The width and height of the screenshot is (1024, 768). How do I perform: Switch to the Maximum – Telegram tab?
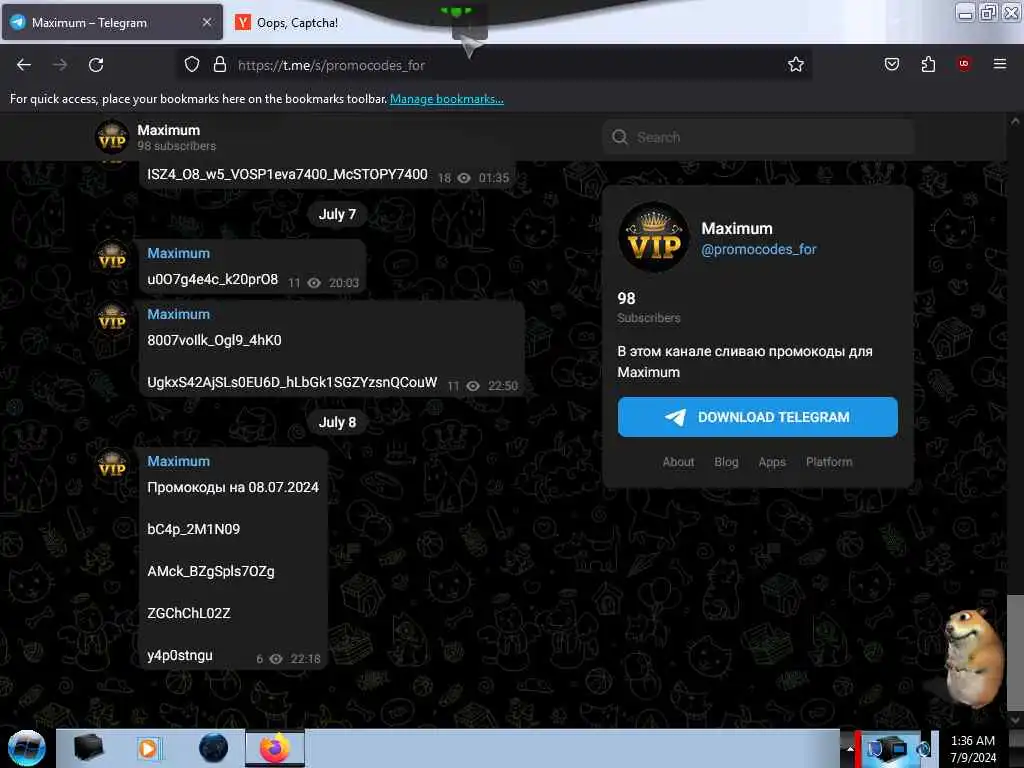(112, 22)
